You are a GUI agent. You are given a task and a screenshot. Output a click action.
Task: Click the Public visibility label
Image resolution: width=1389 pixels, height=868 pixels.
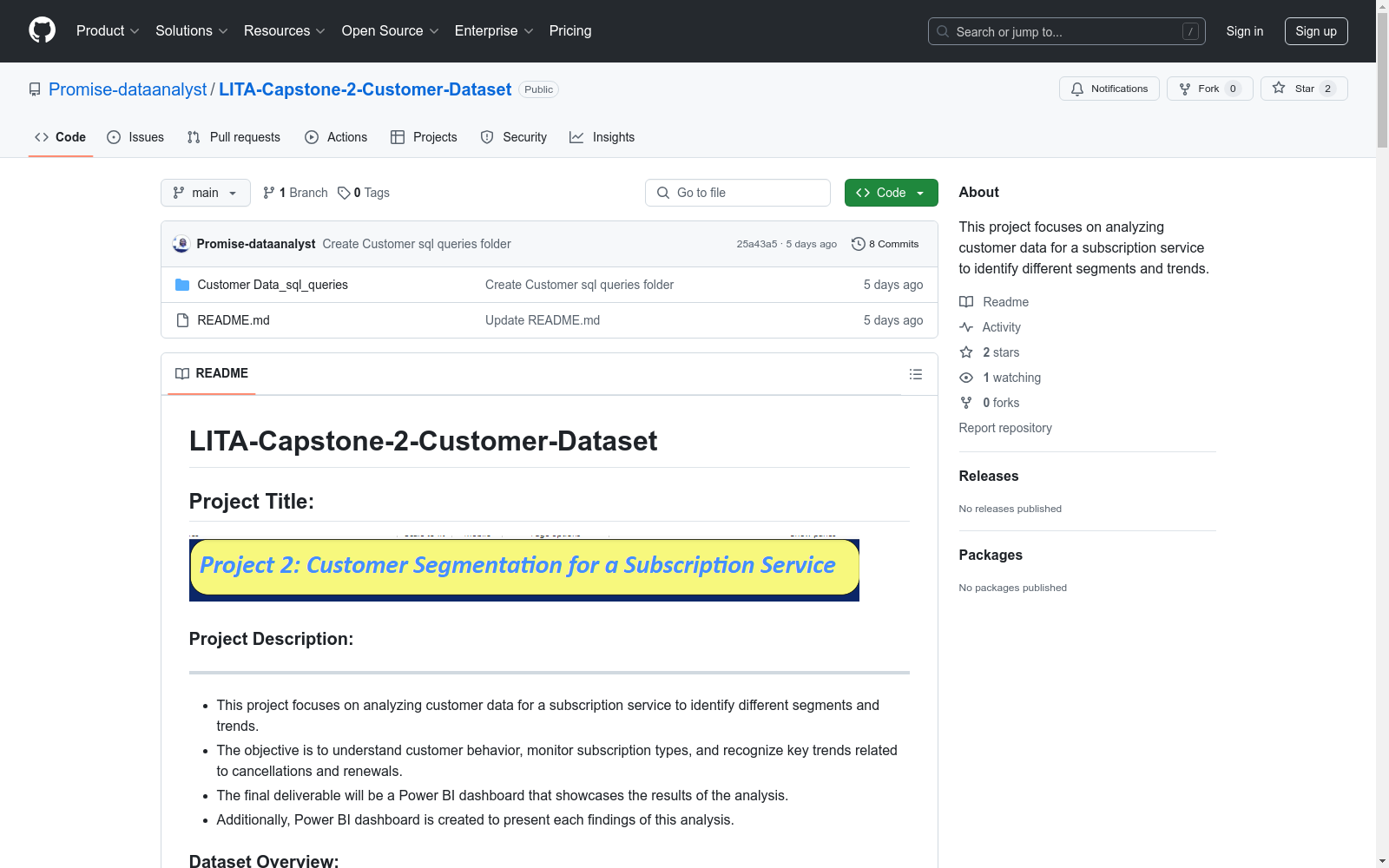click(x=538, y=89)
